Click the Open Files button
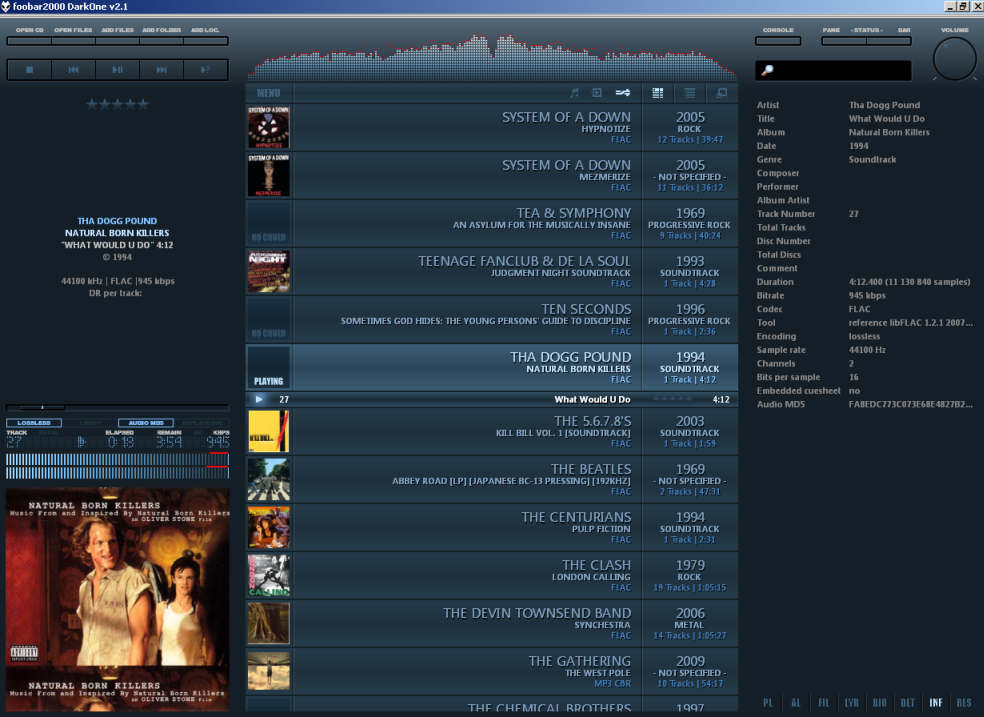The width and height of the screenshot is (984, 717). coord(73,41)
